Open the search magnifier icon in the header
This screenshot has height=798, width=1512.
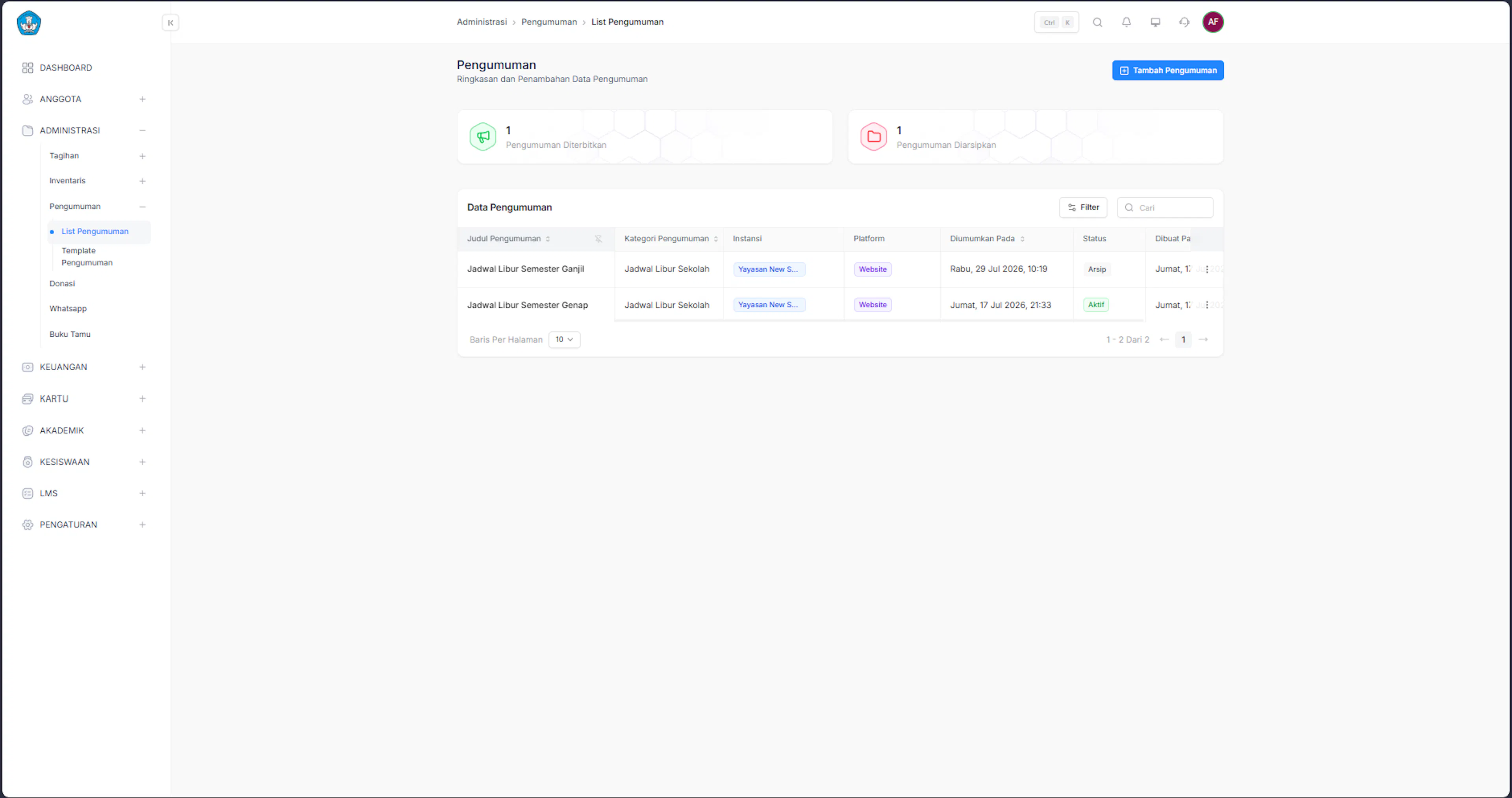tap(1097, 22)
